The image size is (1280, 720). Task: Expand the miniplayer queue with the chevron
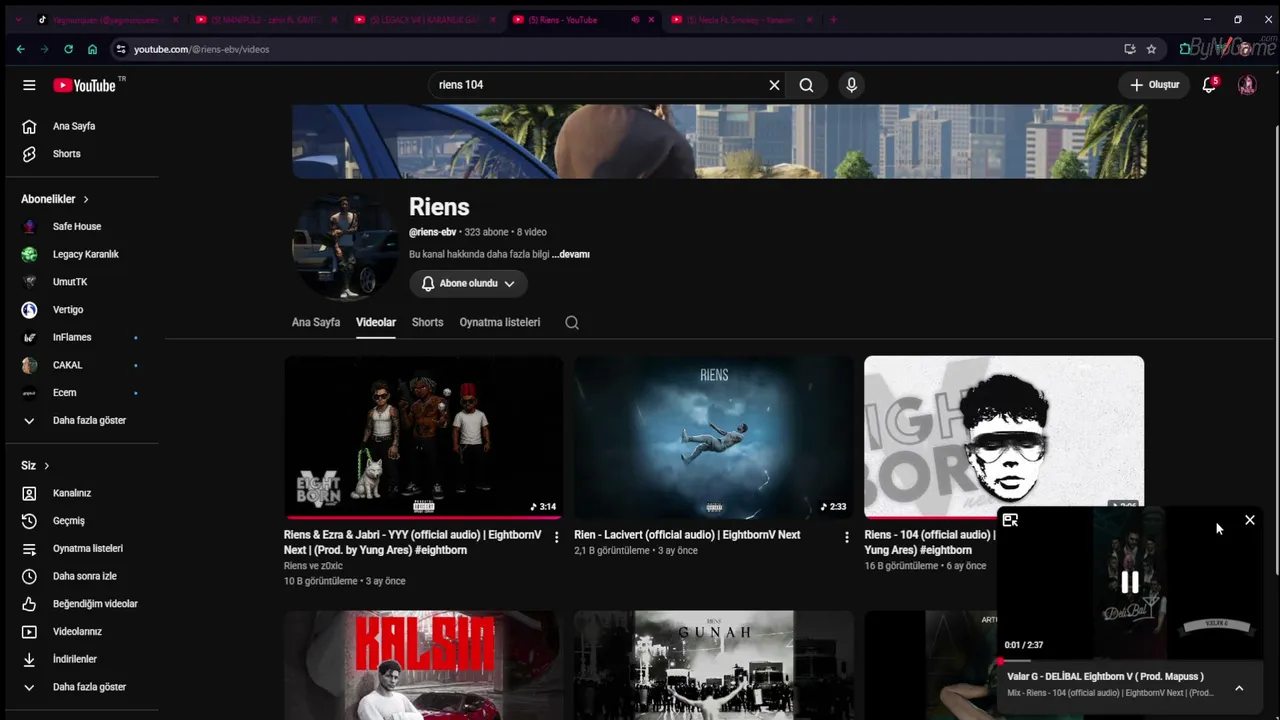[1239, 688]
